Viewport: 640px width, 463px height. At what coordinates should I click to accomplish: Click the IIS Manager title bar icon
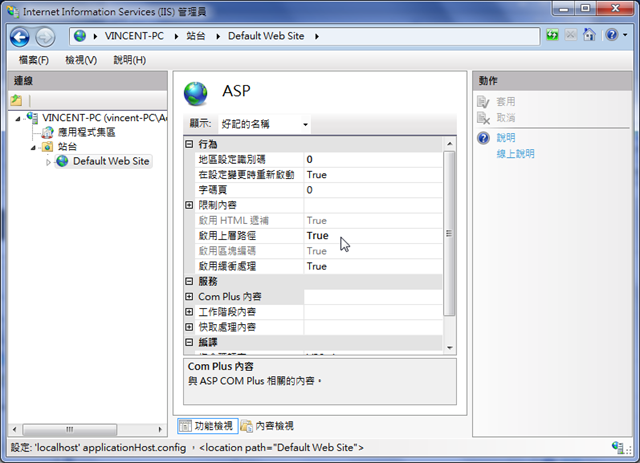tap(12, 11)
